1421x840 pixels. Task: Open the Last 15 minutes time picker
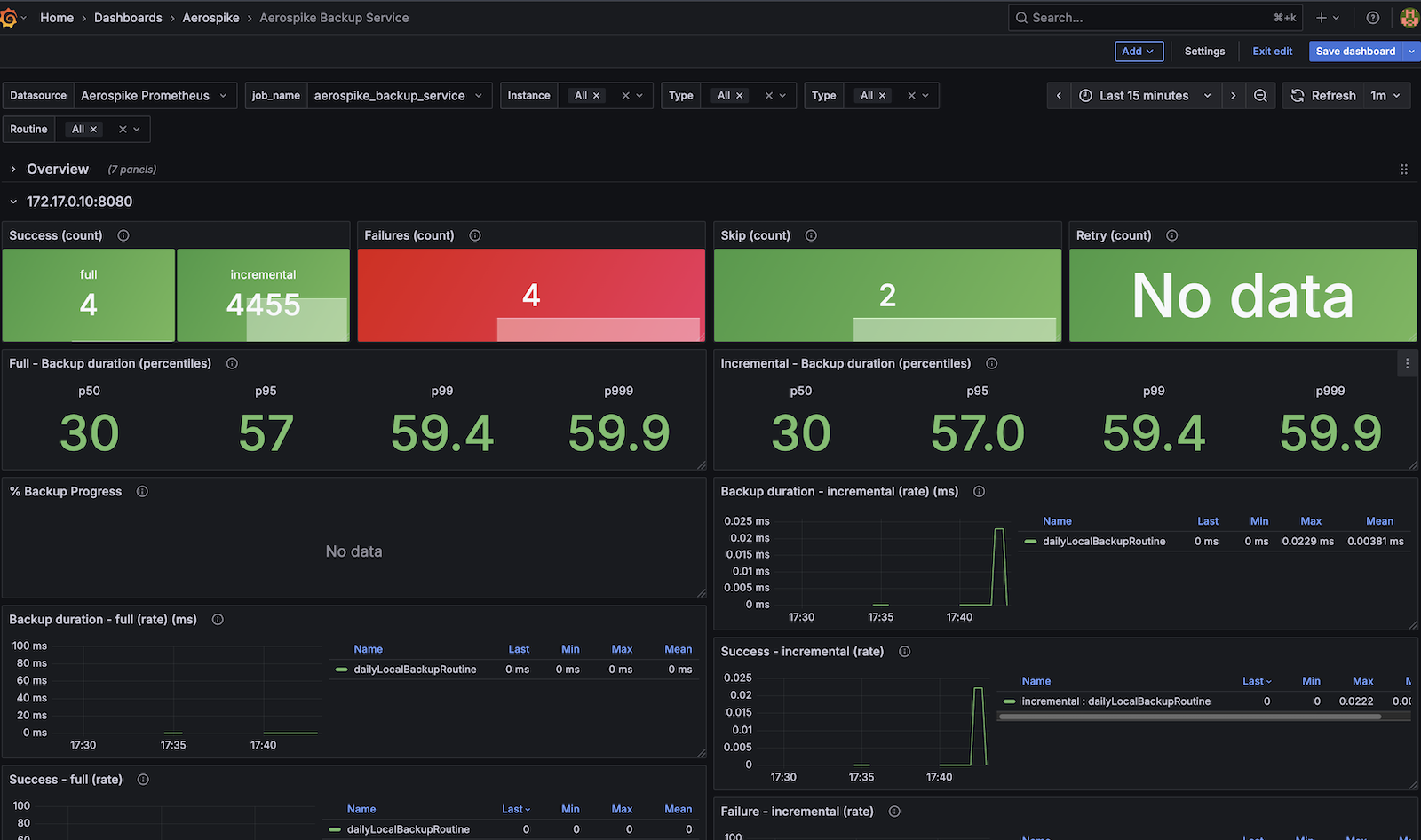click(1144, 96)
